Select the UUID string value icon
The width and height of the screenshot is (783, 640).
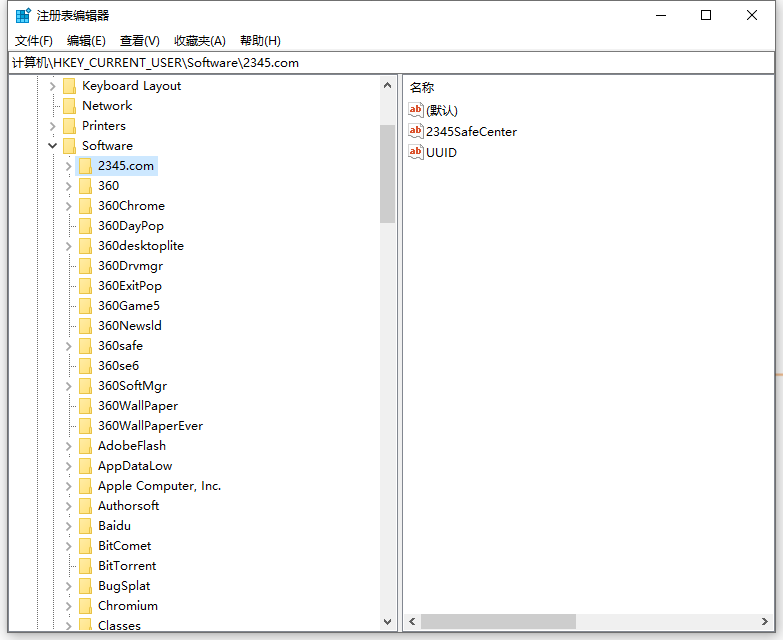point(416,152)
